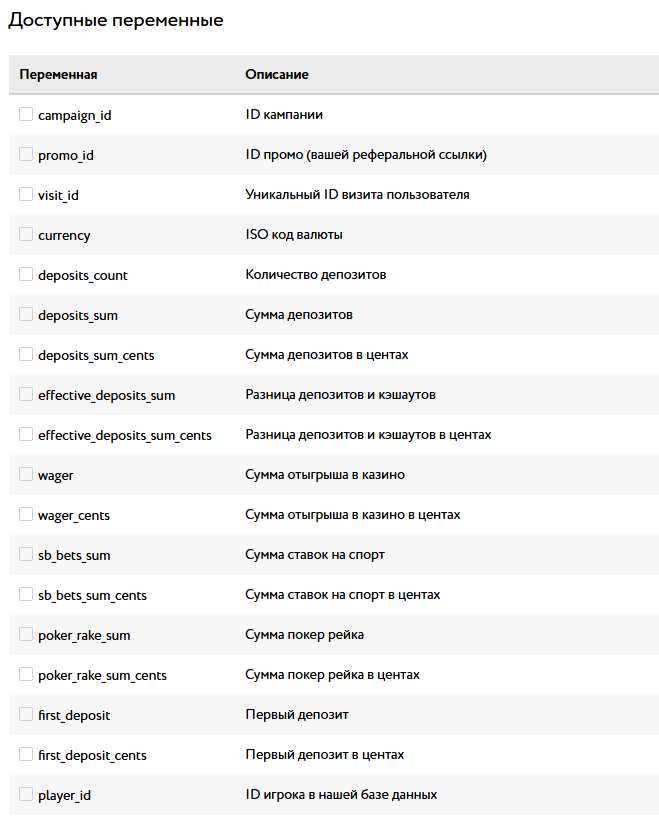Enable the poker_rake_sum checkbox
Image resolution: width=659 pixels, height=825 pixels.
pyautogui.click(x=26, y=634)
